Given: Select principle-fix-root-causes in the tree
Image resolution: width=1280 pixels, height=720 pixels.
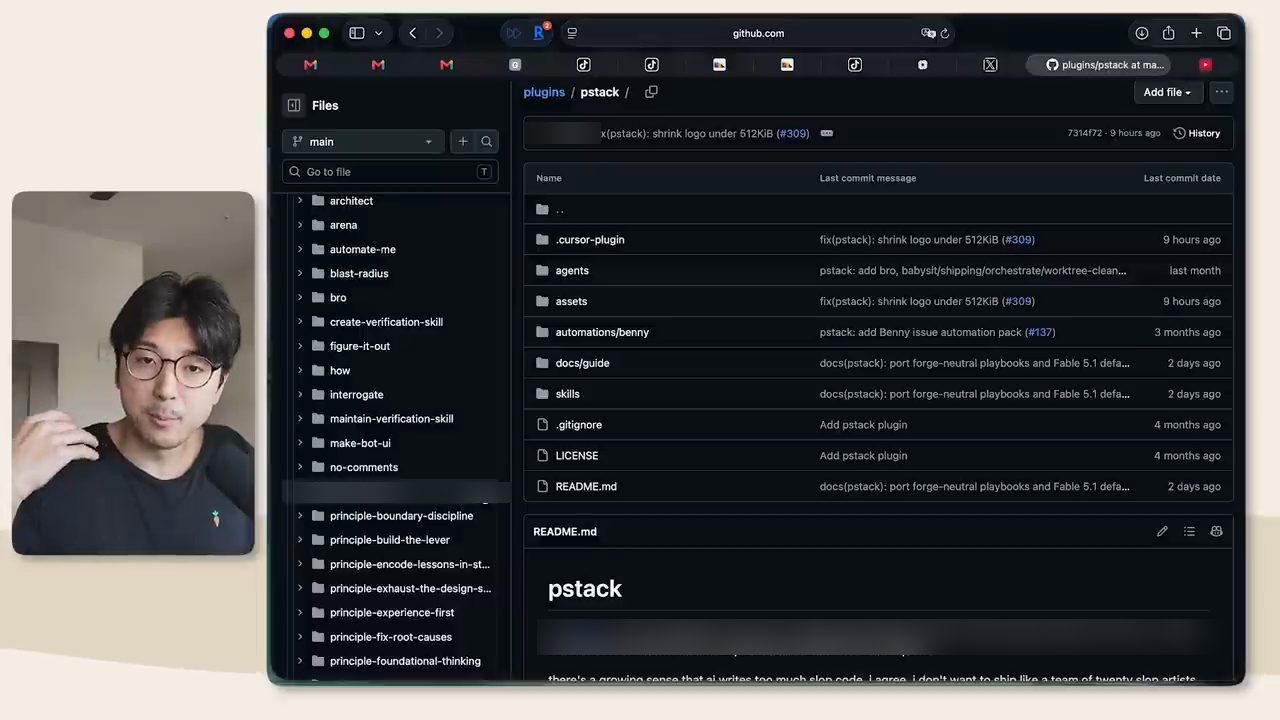Looking at the screenshot, I should (391, 637).
